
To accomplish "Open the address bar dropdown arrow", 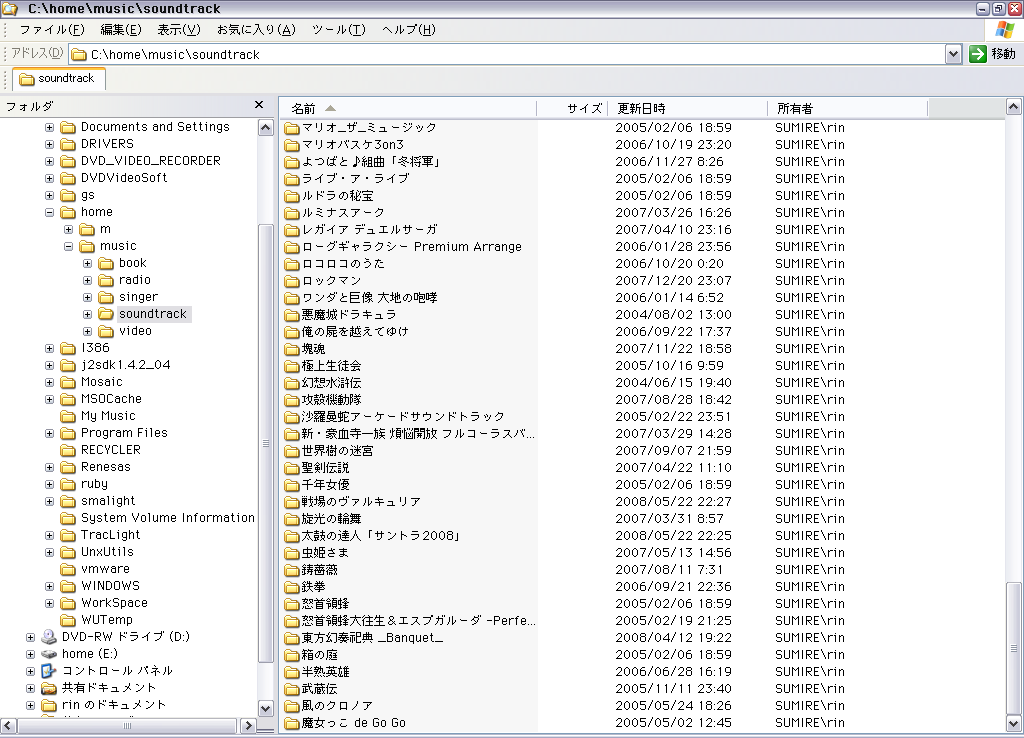I will [953, 54].
